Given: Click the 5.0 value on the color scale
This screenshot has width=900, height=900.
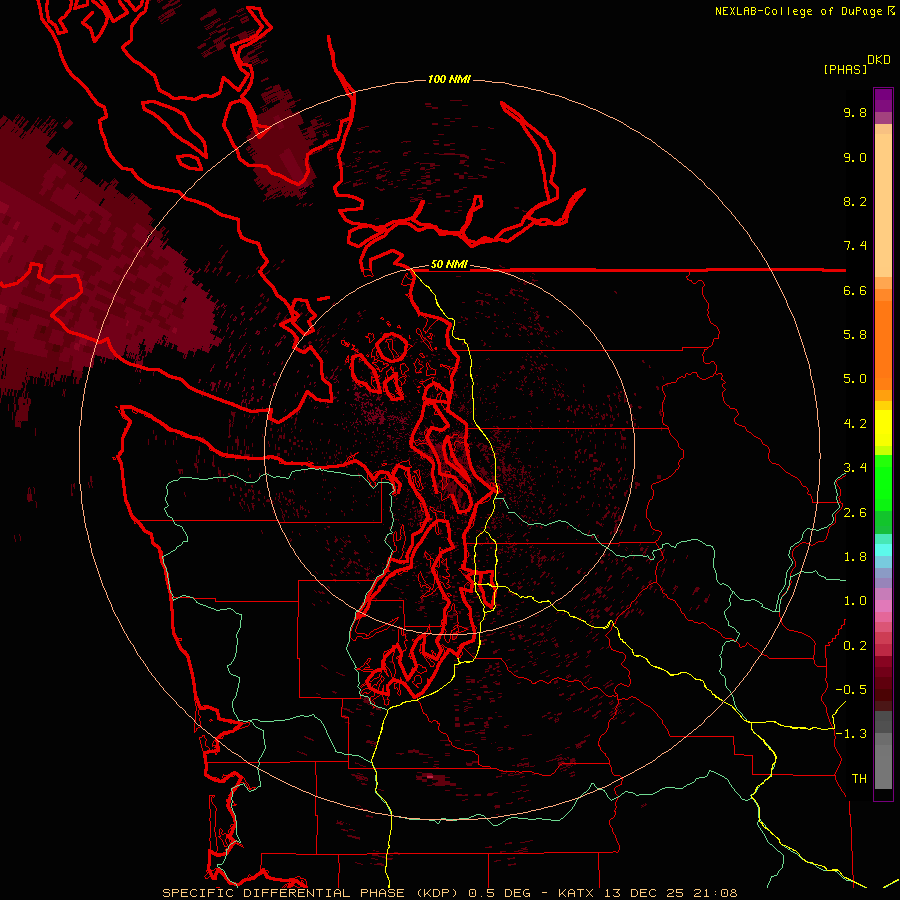Looking at the screenshot, I should (x=855, y=379).
